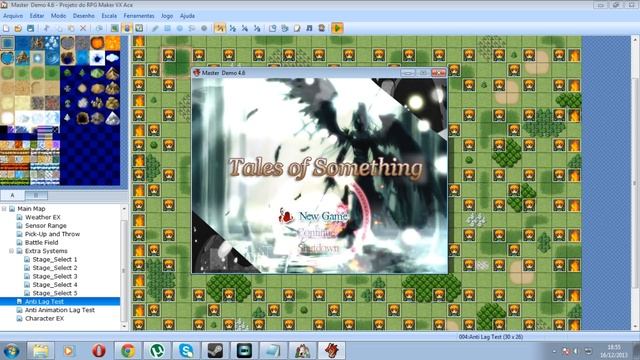Select the Battle Field map
Screen dimensions: 640x360
[42, 242]
